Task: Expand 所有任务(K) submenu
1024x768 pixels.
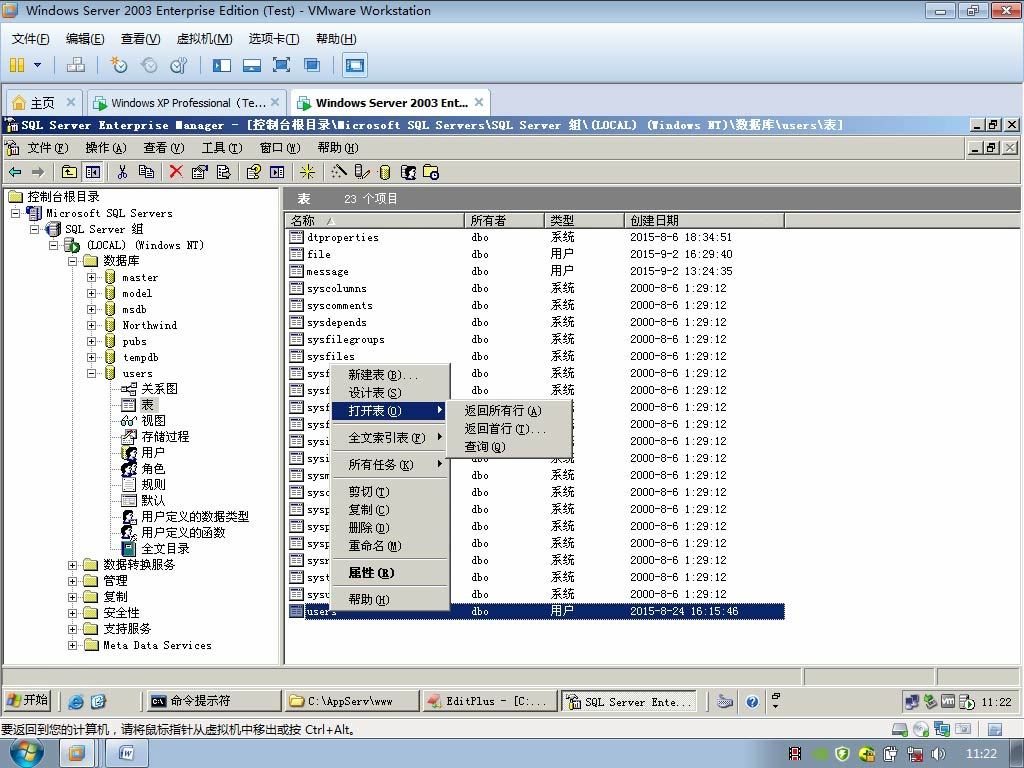Action: point(390,464)
